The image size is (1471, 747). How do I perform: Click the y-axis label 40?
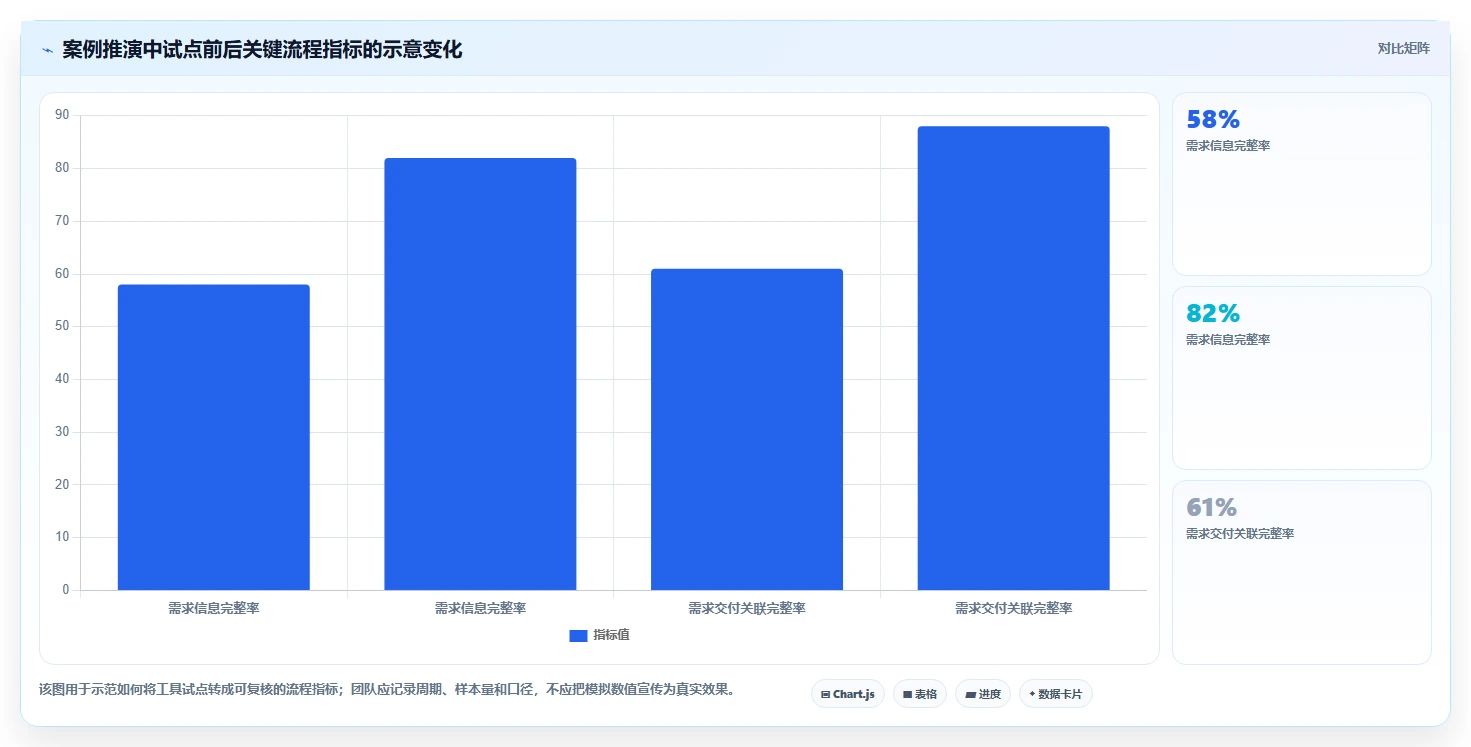pos(63,379)
